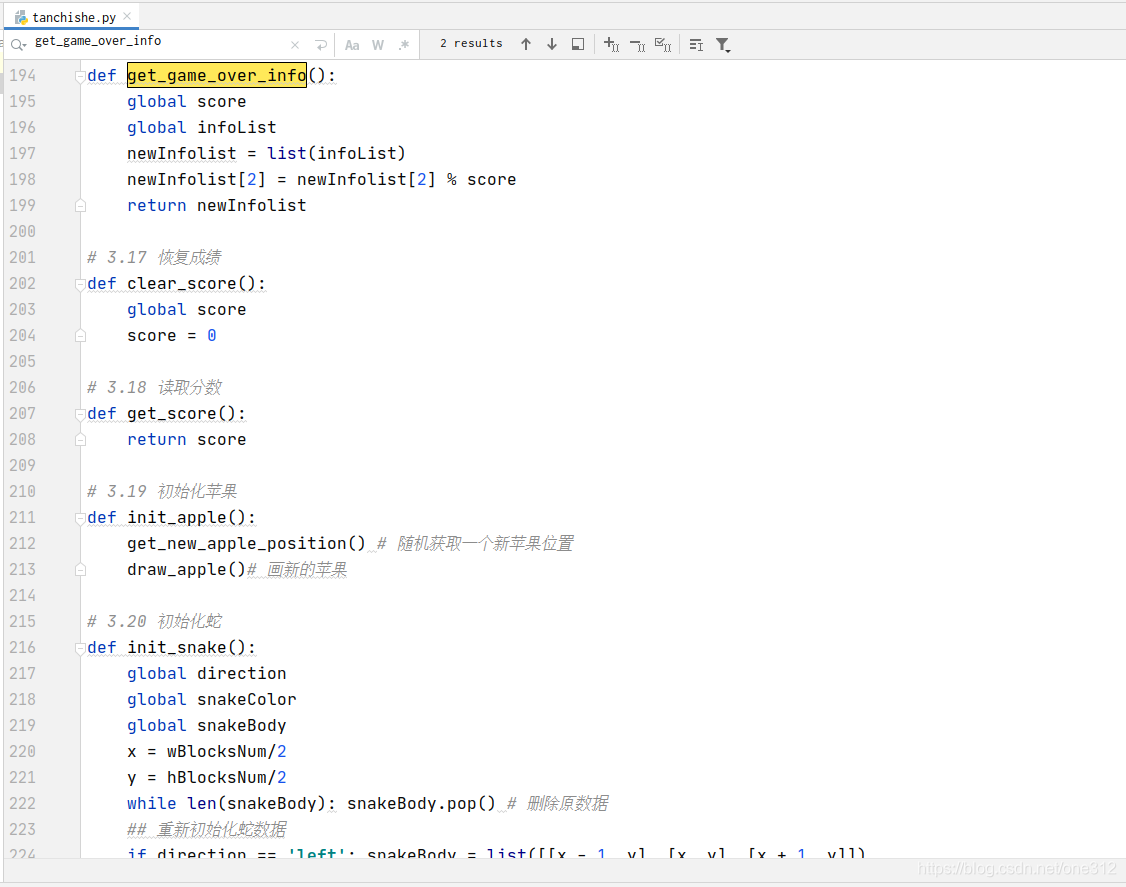1126x887 pixels.
Task: Open the search filter dropdown
Action: click(723, 45)
